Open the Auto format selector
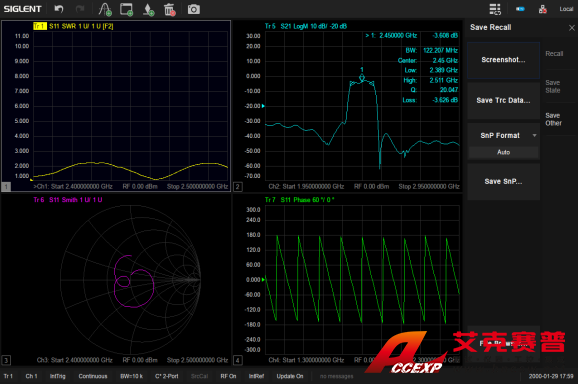Screen dimensions: 578x384 coord(504,152)
